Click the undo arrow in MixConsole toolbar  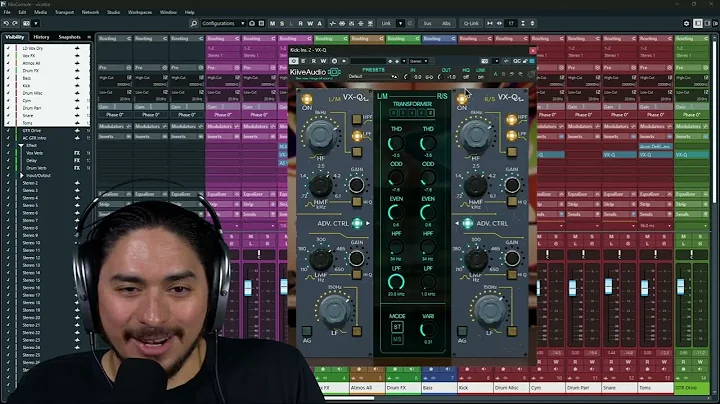(x=6, y=23)
